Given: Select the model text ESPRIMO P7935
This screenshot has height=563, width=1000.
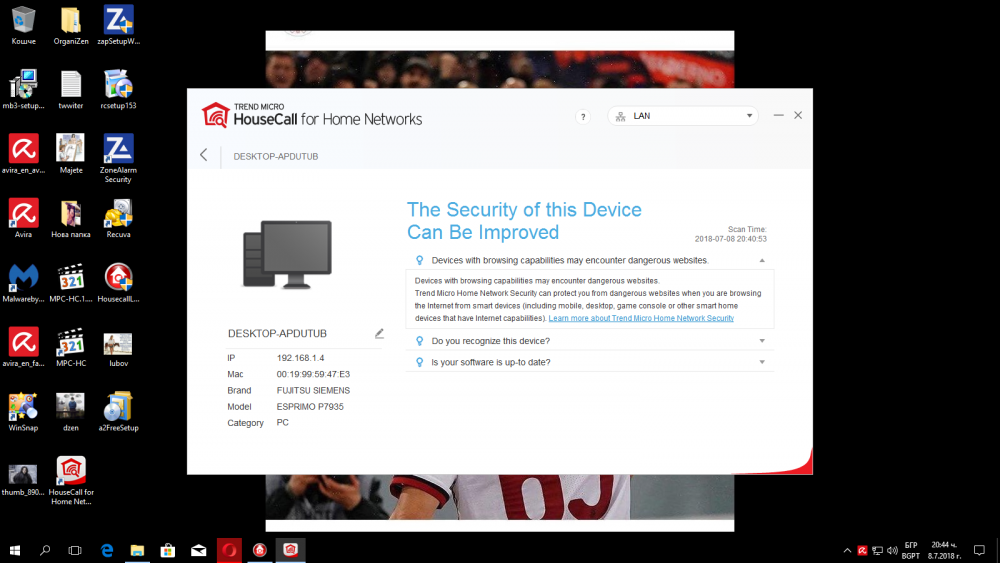Looking at the screenshot, I should pos(310,406).
